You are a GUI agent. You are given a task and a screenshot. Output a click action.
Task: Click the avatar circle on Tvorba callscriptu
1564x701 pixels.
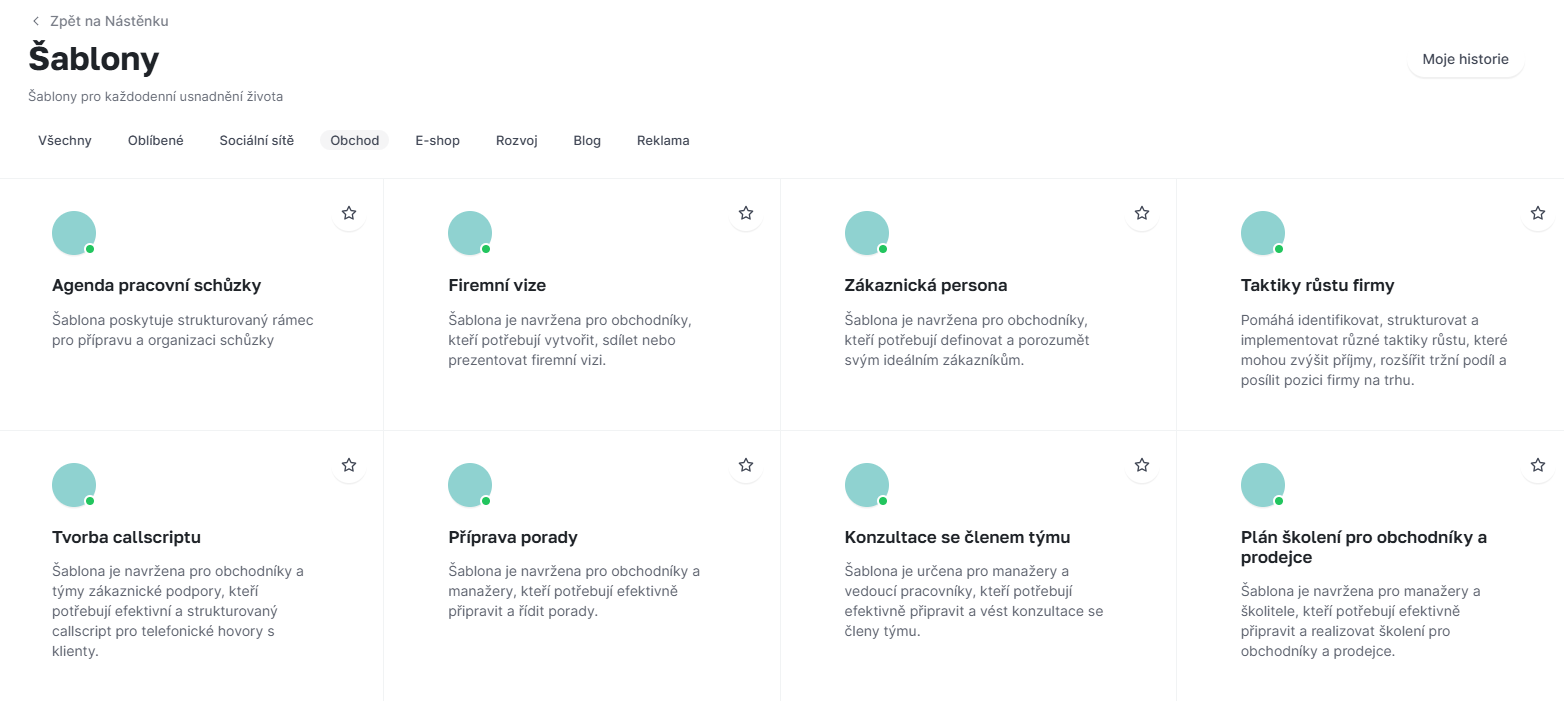coord(74,485)
